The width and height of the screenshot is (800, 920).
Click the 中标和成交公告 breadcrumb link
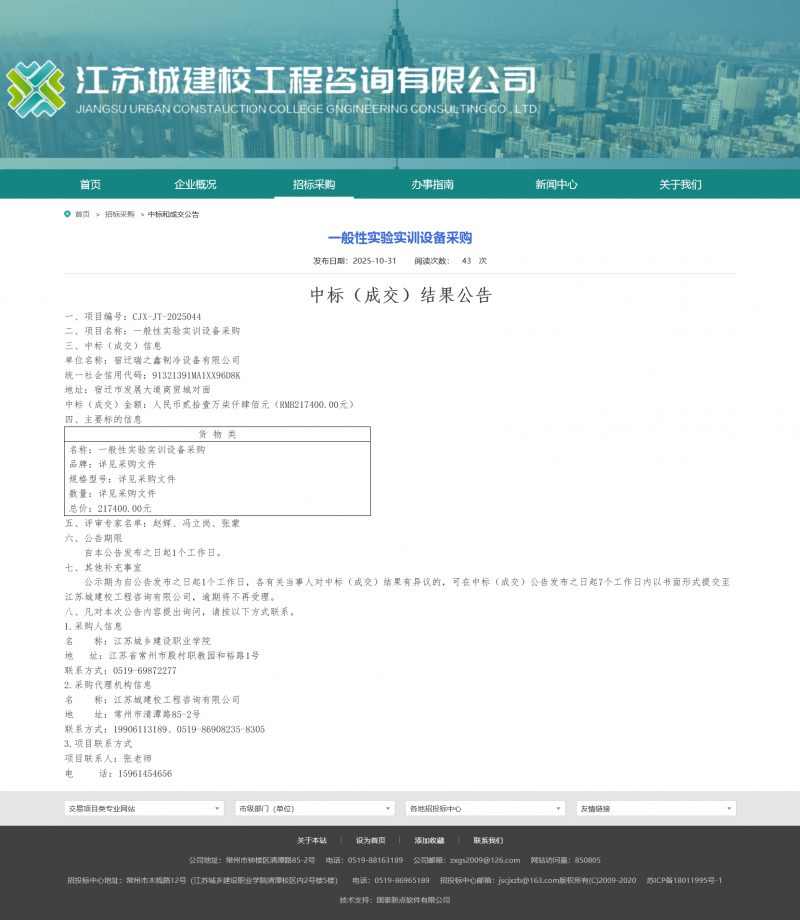pos(174,213)
